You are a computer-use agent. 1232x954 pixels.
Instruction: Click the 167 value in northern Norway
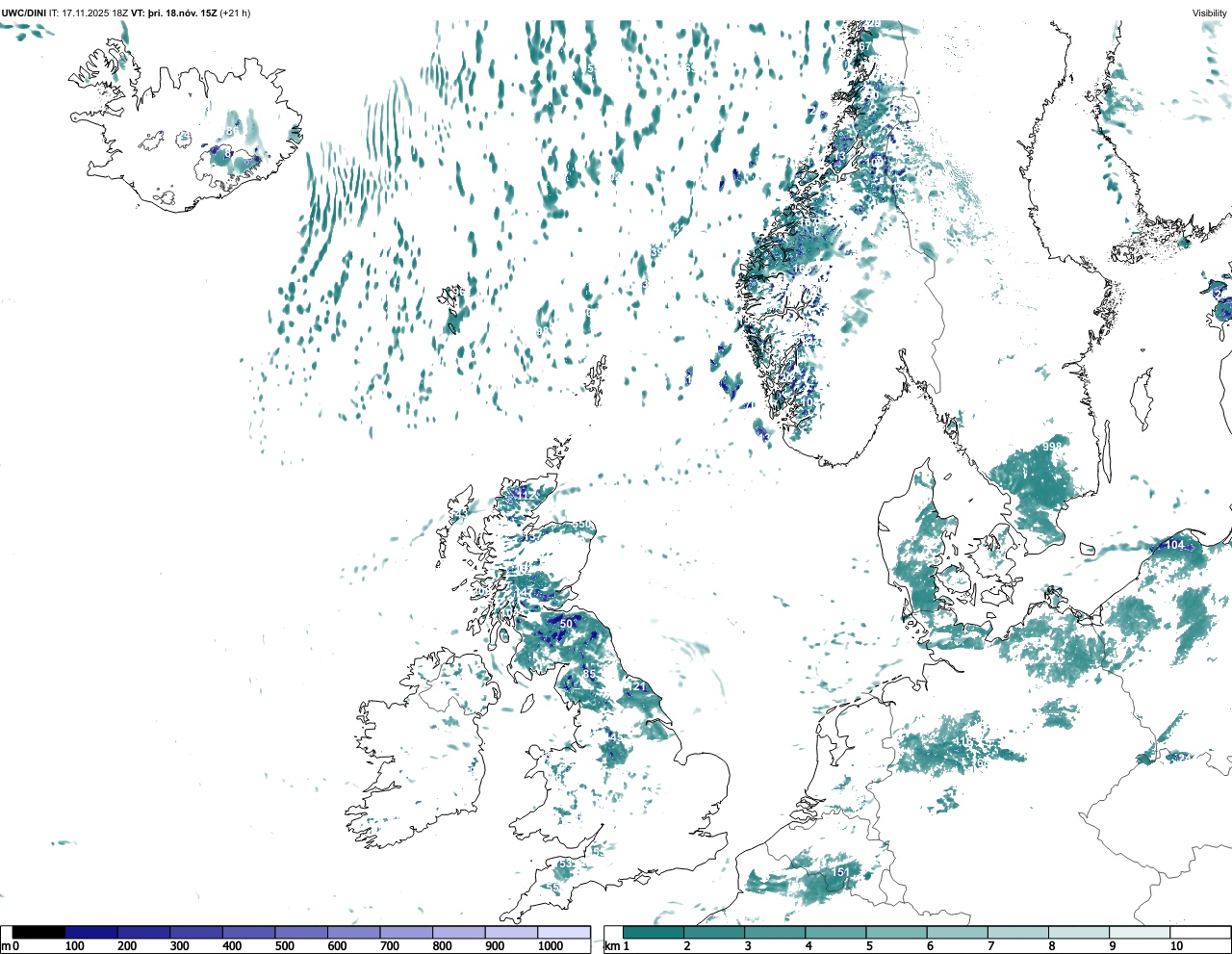pos(862,46)
